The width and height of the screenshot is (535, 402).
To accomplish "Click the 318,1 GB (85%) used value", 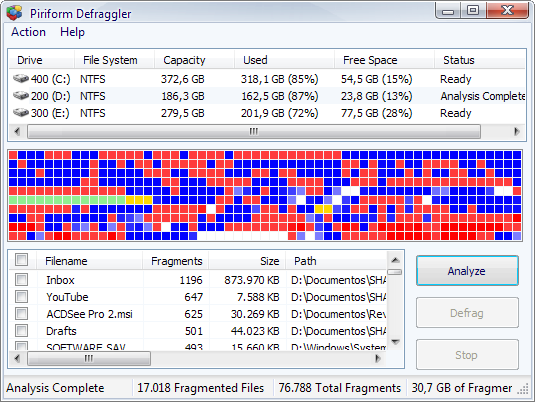I will pos(279,79).
